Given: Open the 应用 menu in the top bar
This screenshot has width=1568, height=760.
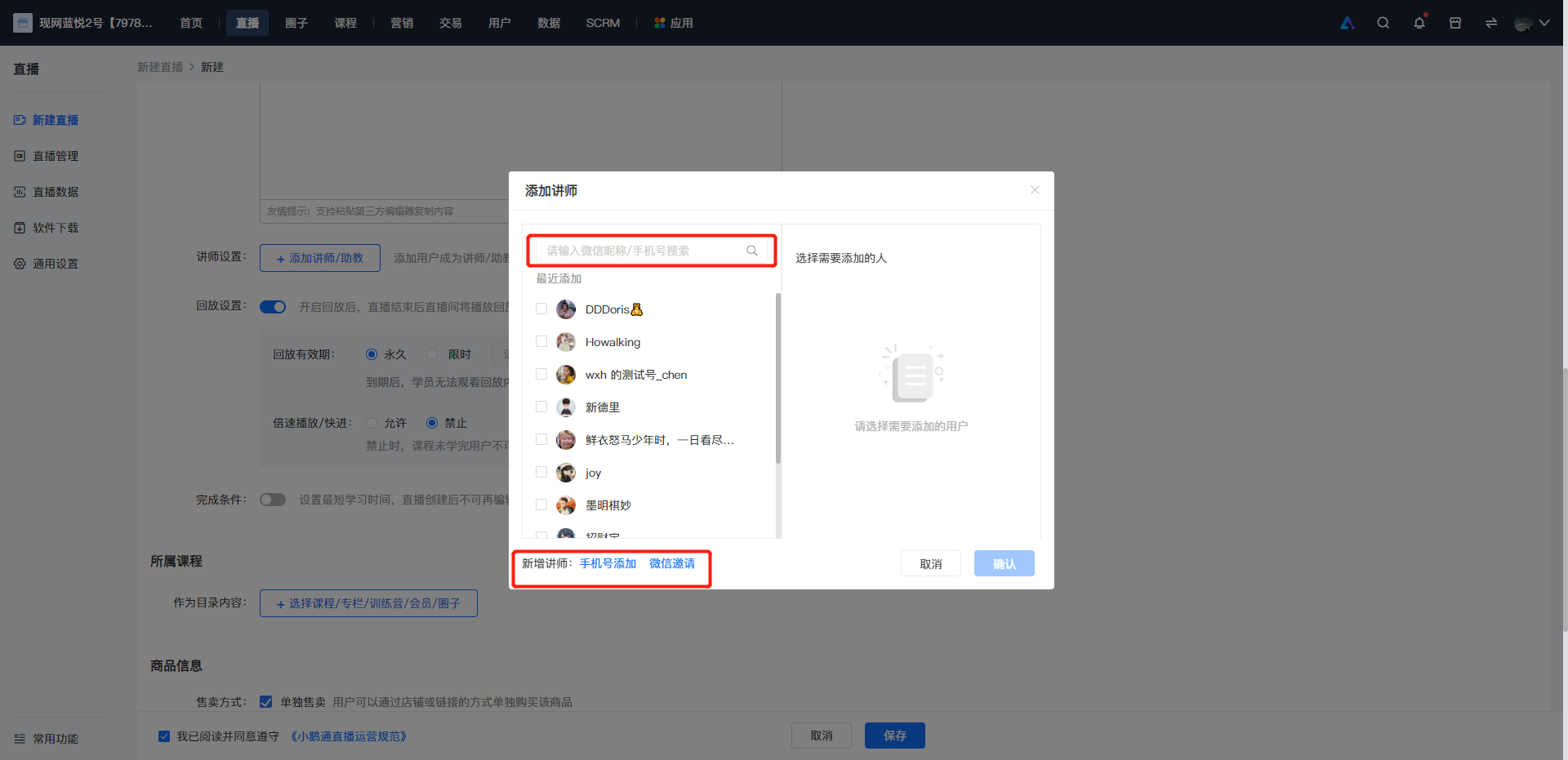Looking at the screenshot, I should pyautogui.click(x=674, y=23).
